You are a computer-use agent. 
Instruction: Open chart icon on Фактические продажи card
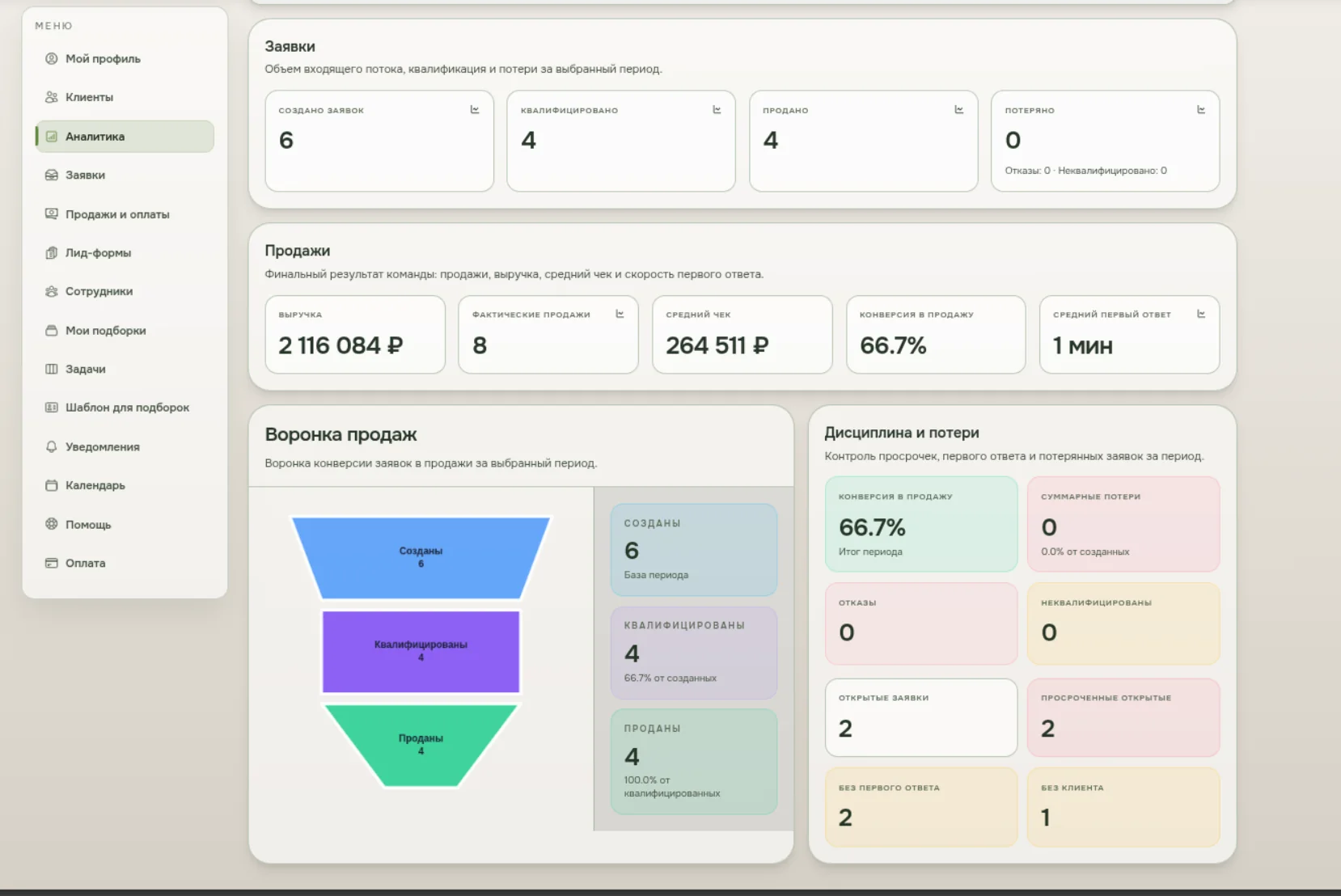(620, 314)
